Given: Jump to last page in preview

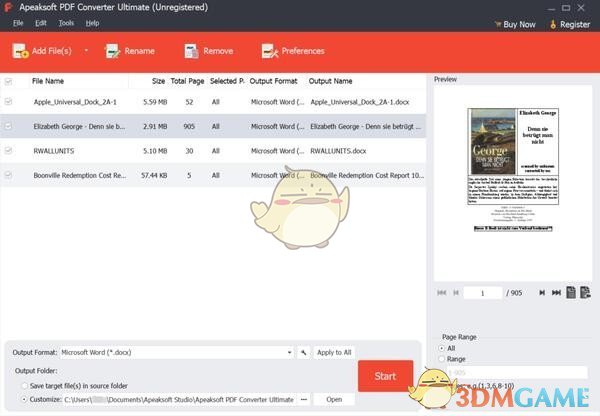Looking at the screenshot, I should pos(556,293).
